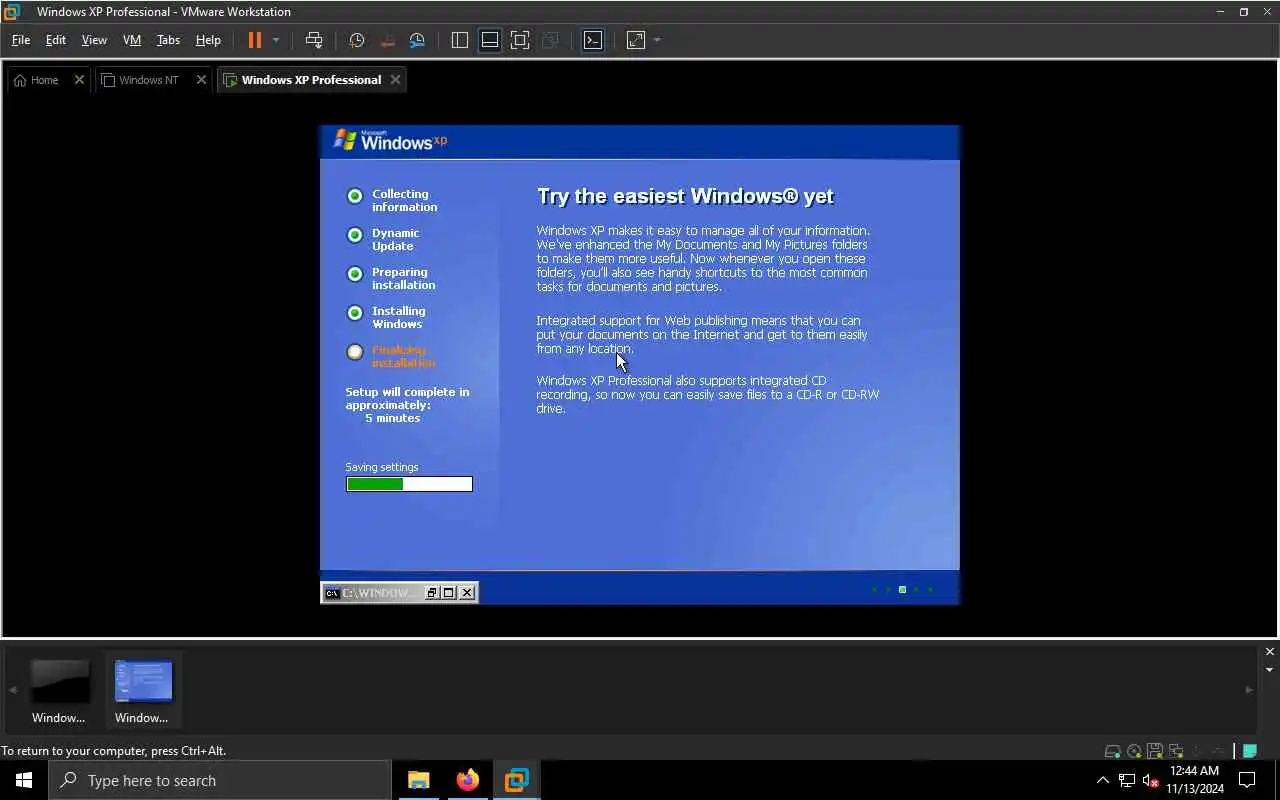The image size is (1280, 800).
Task: Open the Edit menu
Action: point(56,40)
